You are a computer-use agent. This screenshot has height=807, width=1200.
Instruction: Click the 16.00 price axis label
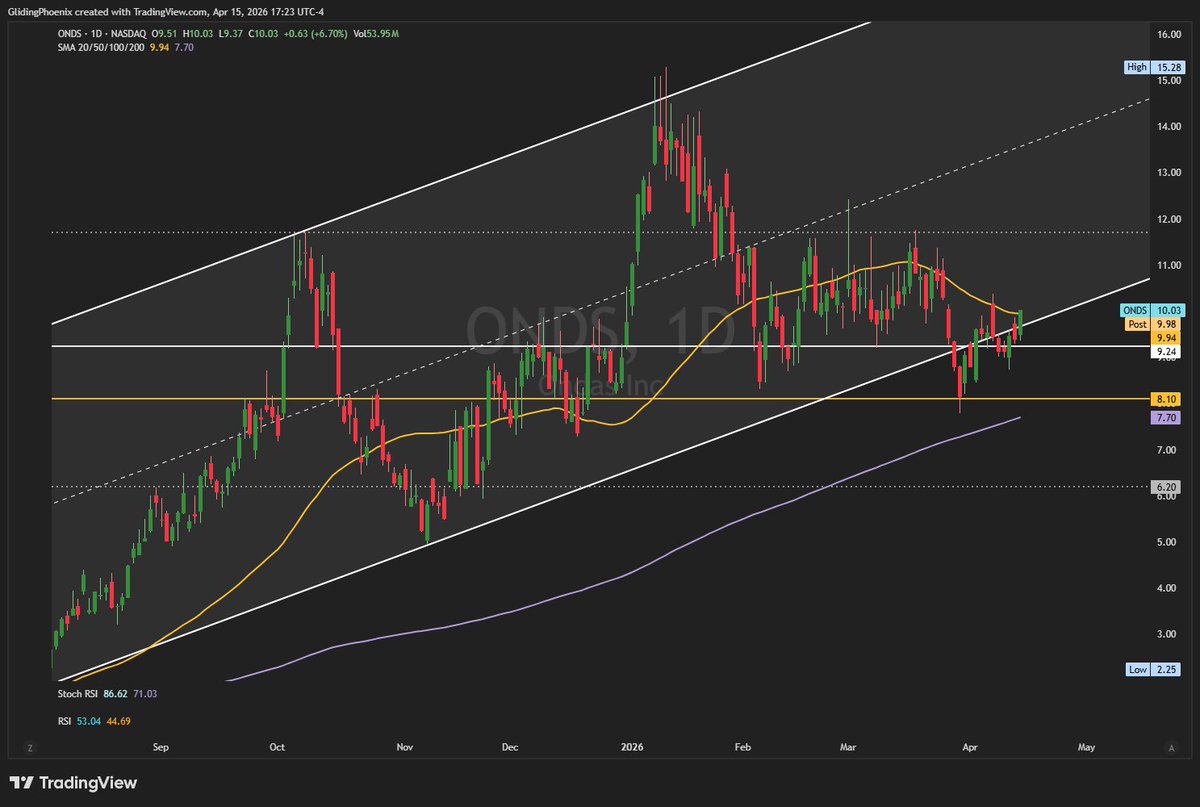coord(1169,34)
